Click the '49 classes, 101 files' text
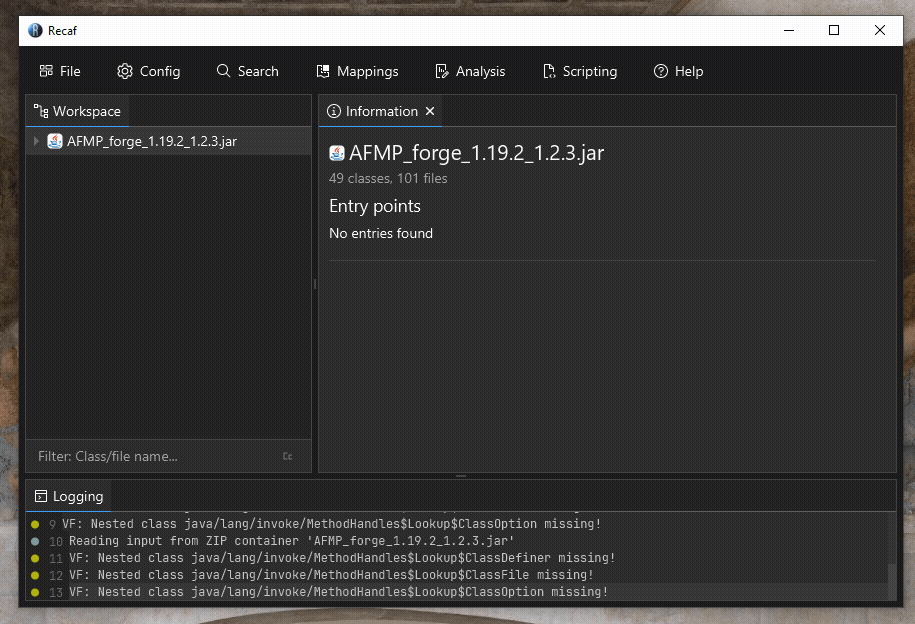915x624 pixels. coord(388,179)
